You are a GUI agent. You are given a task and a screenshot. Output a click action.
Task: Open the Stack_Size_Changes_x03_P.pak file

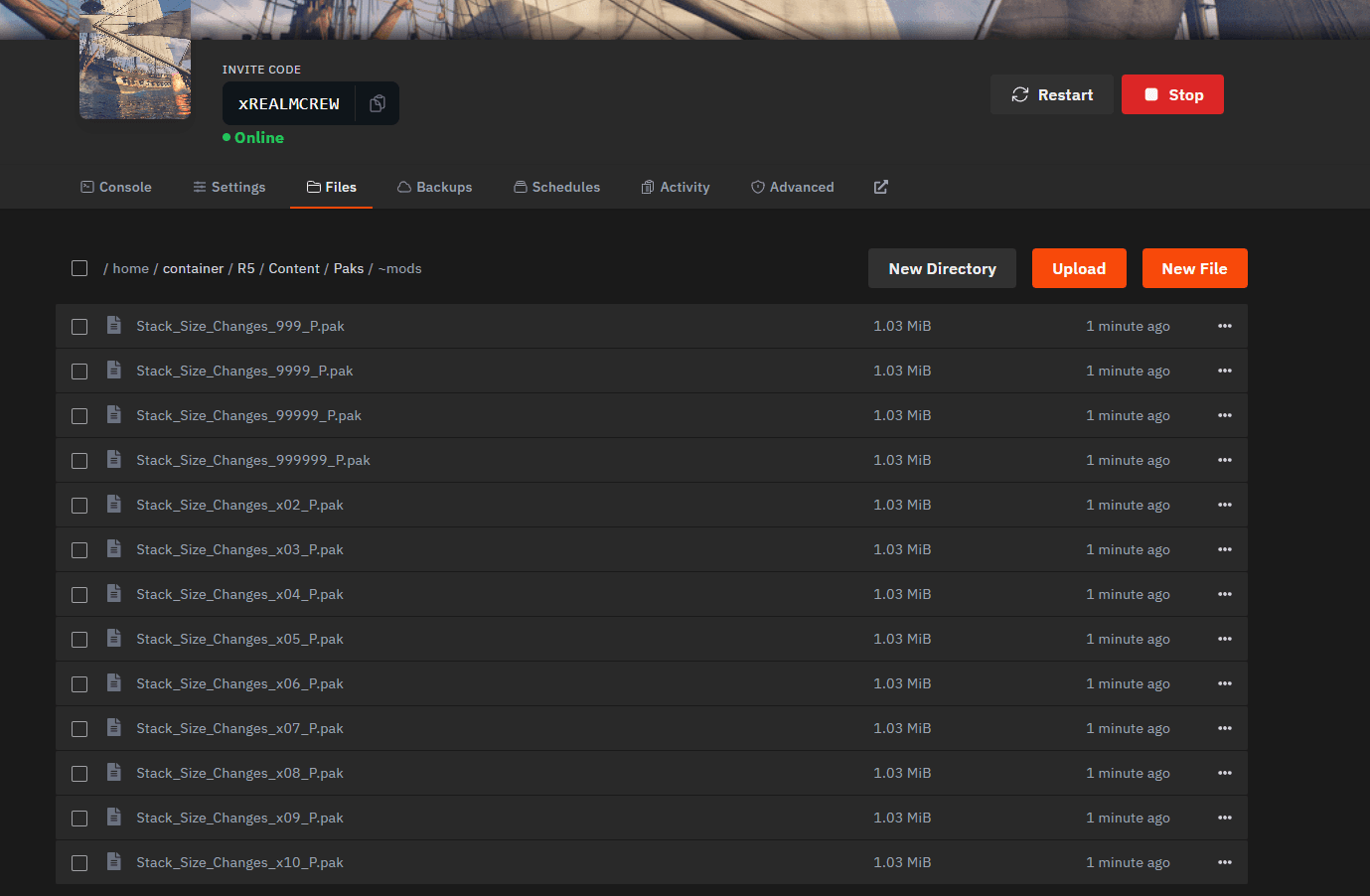click(239, 549)
